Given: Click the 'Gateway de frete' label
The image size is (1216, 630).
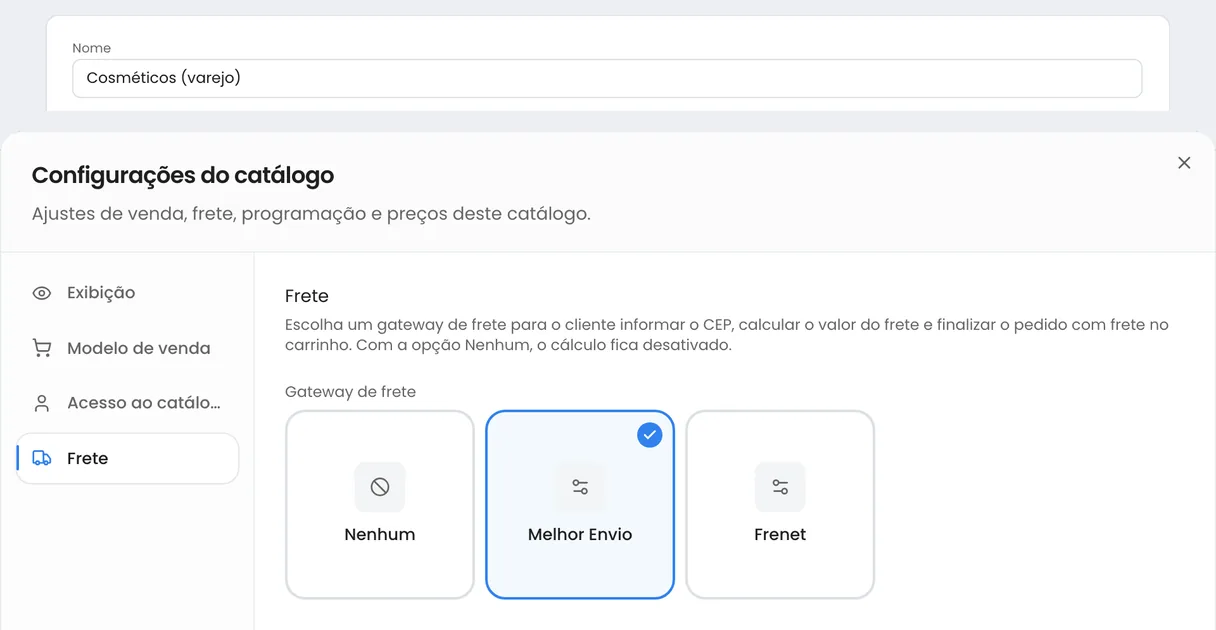Looking at the screenshot, I should [350, 392].
